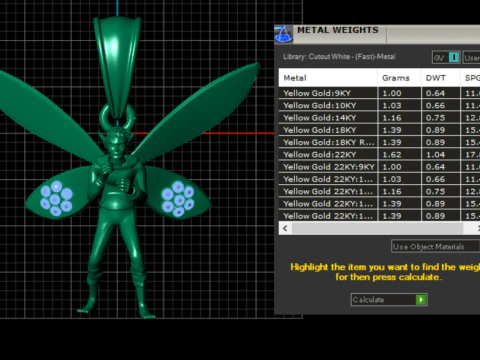
Task: Click the 1.16 grams cell for 14KY
Action: click(399, 118)
